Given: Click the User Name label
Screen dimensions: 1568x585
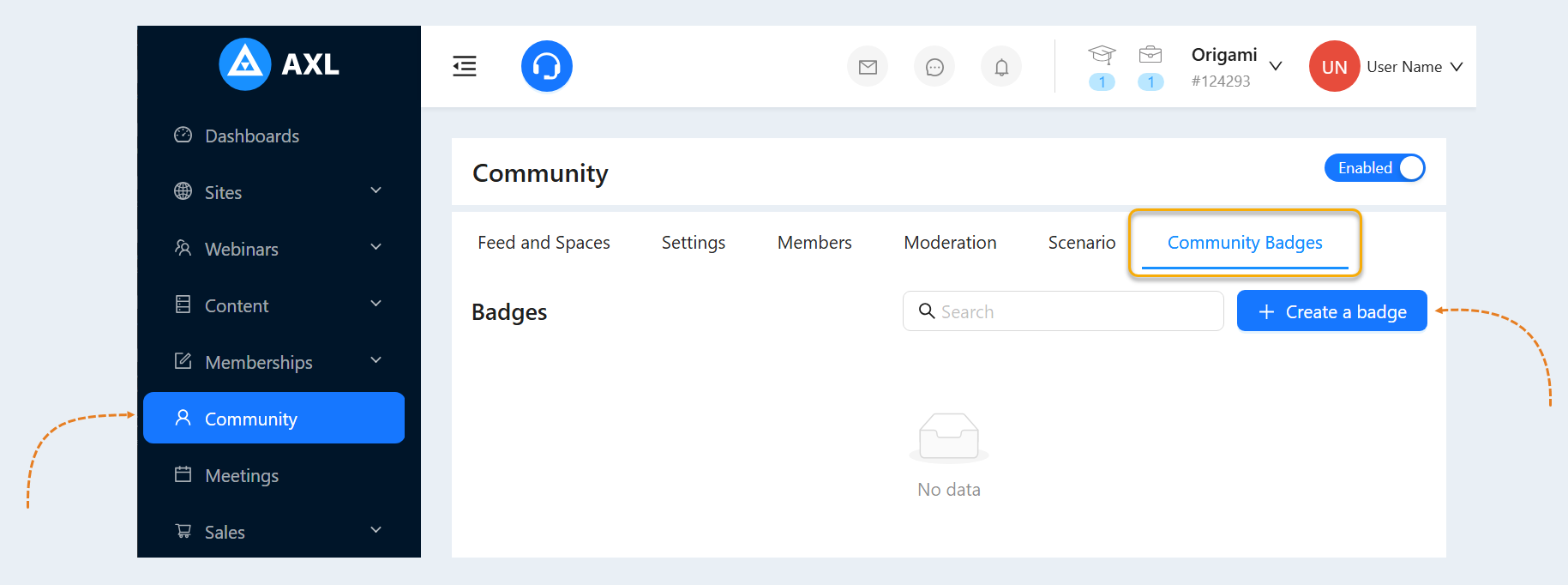Looking at the screenshot, I should click(x=1404, y=67).
